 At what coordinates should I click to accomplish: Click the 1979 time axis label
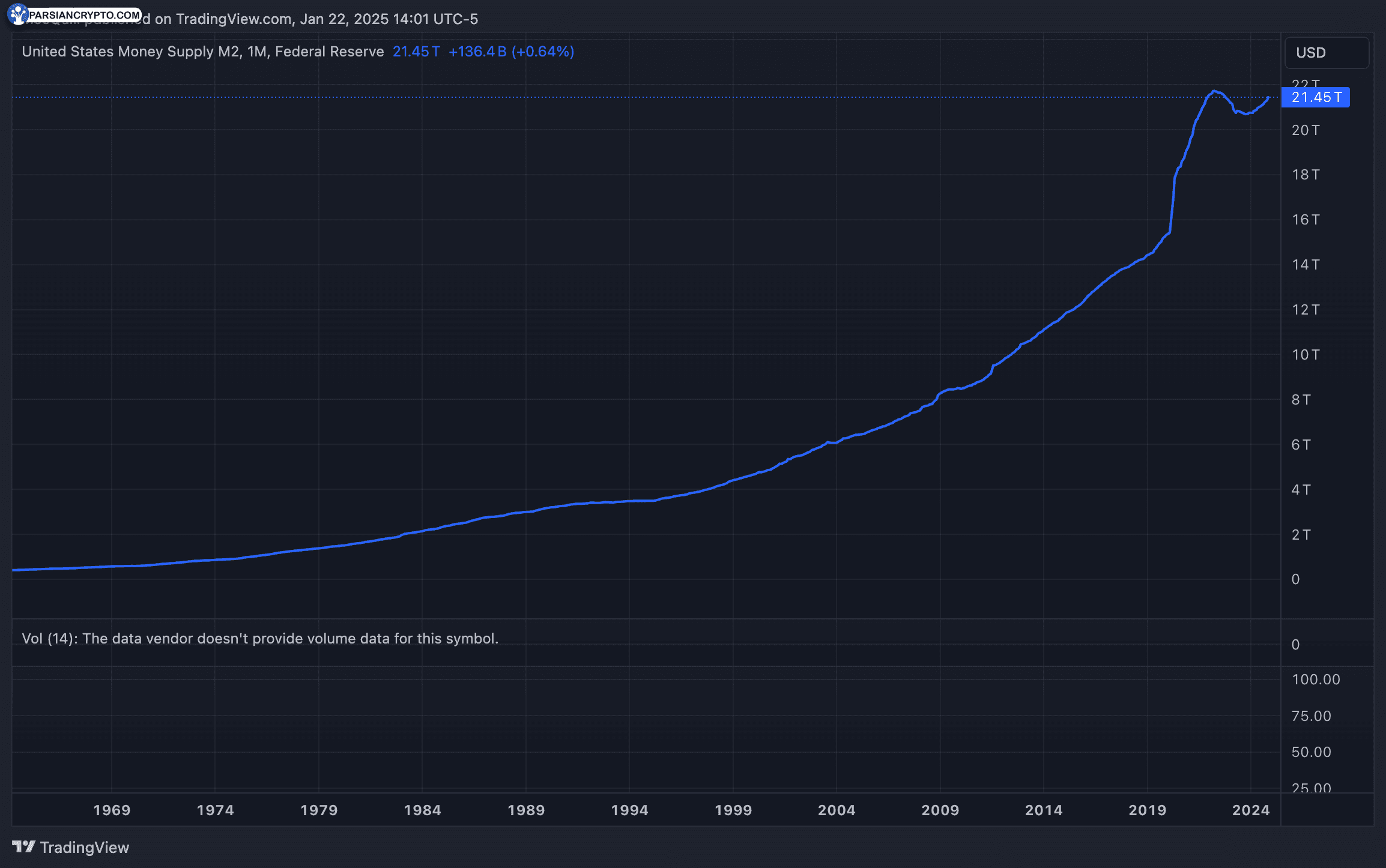click(x=319, y=810)
